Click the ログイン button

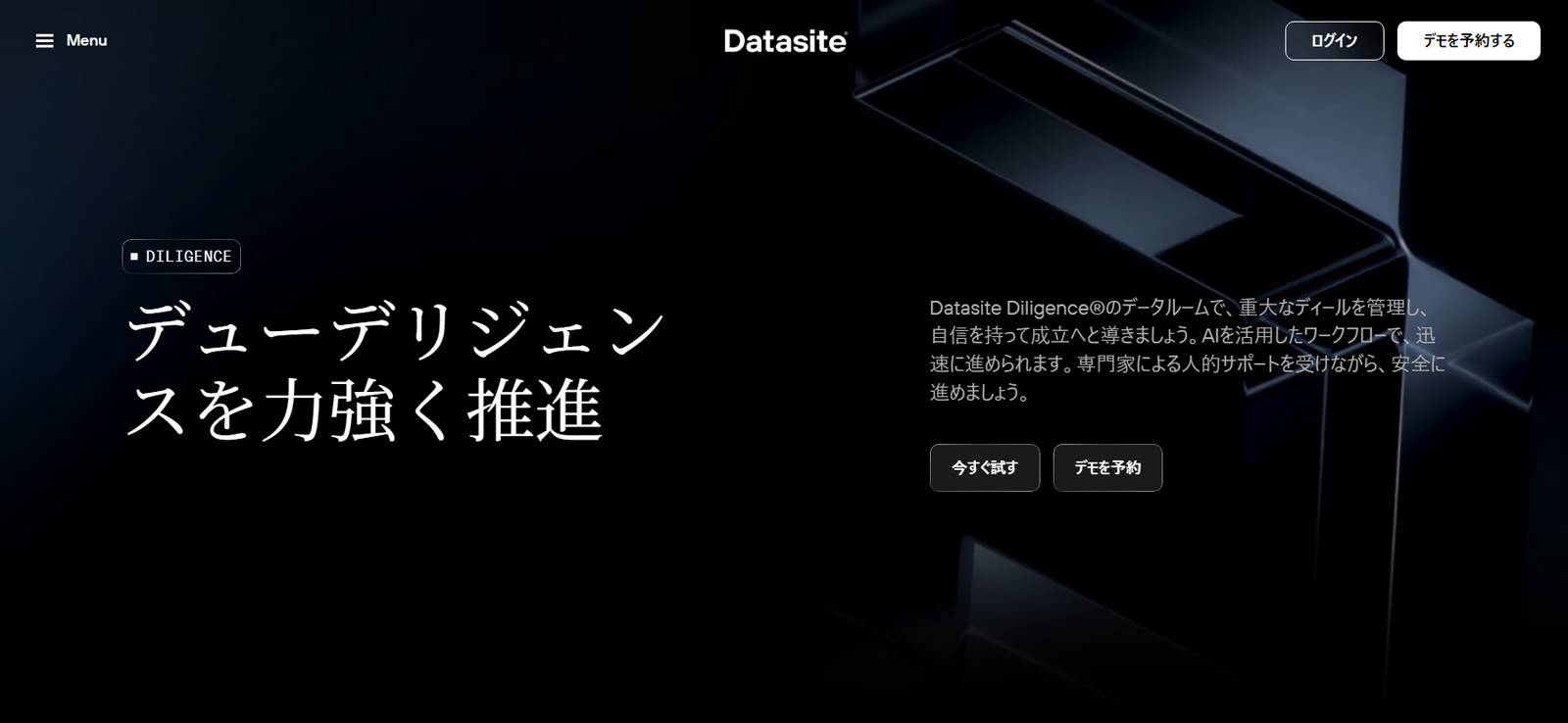pyautogui.click(x=1334, y=40)
